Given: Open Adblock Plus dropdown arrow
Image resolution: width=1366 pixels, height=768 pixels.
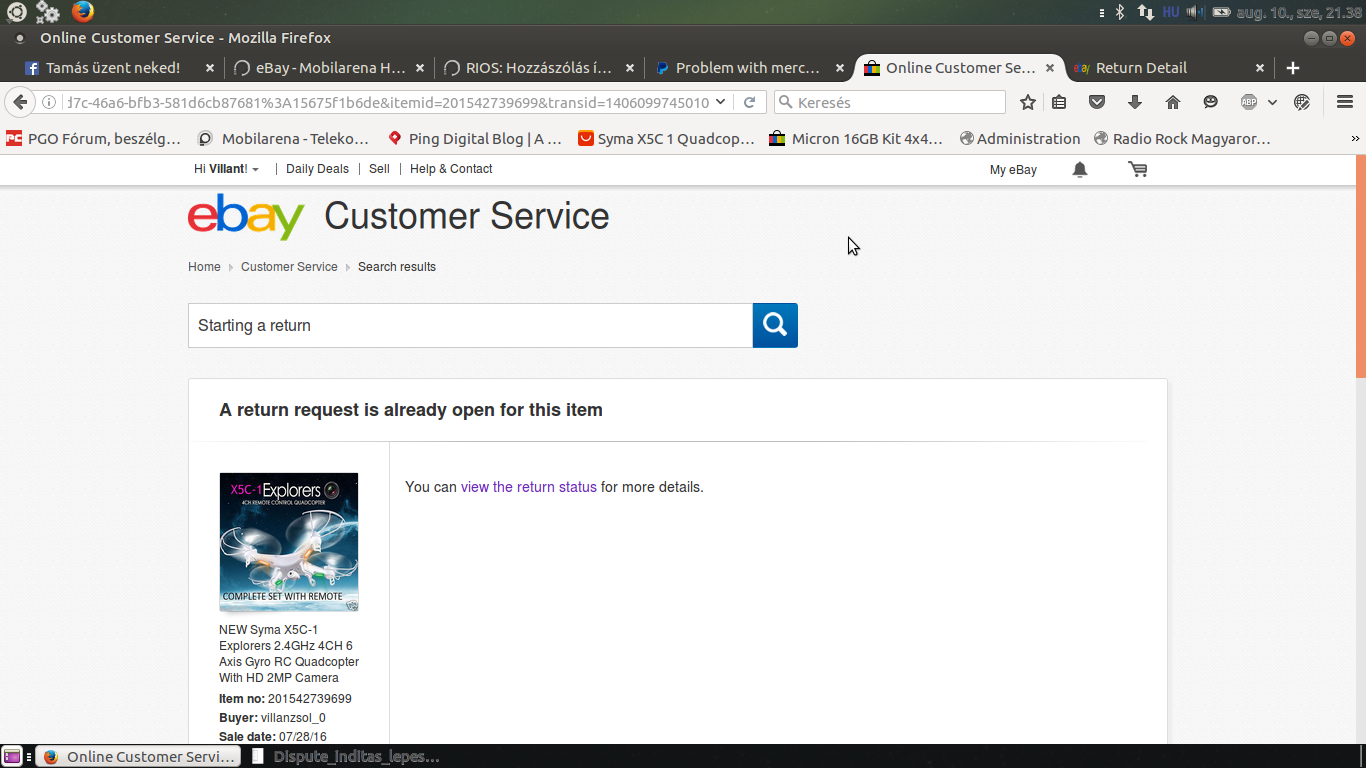Looking at the screenshot, I should pyautogui.click(x=1272, y=102).
